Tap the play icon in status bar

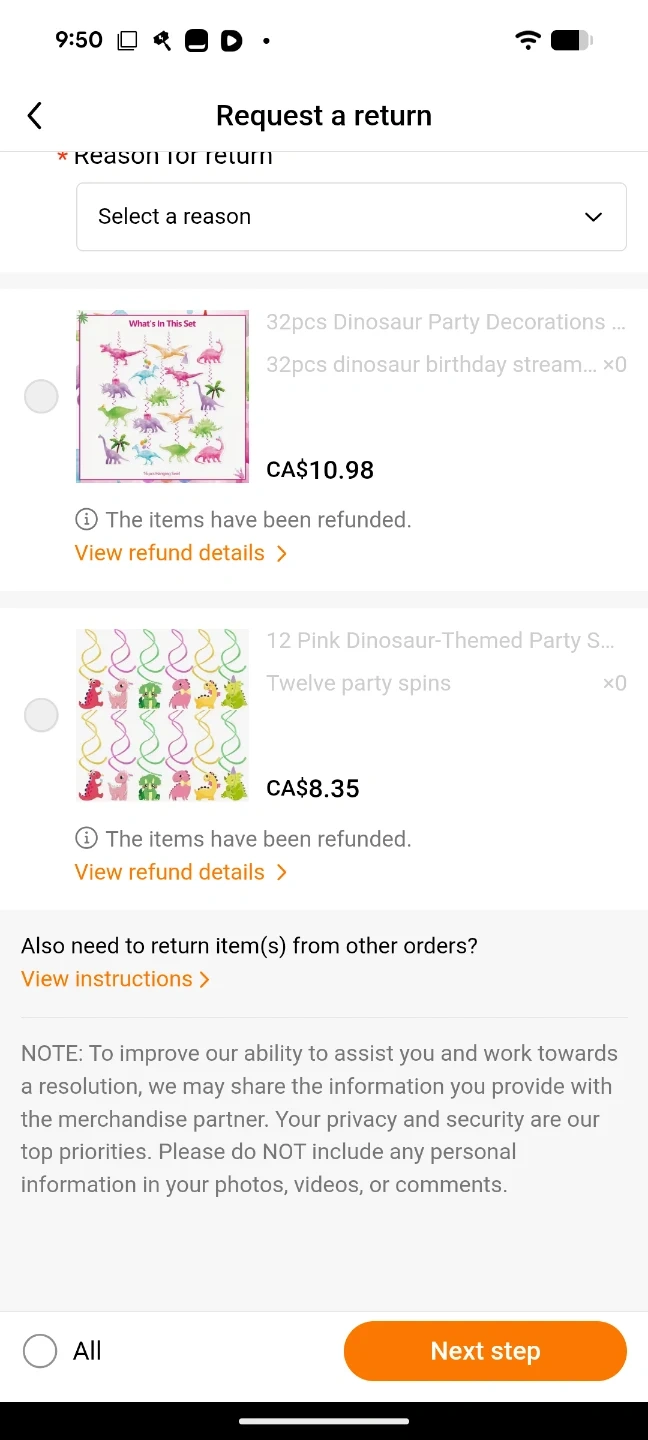click(x=231, y=41)
